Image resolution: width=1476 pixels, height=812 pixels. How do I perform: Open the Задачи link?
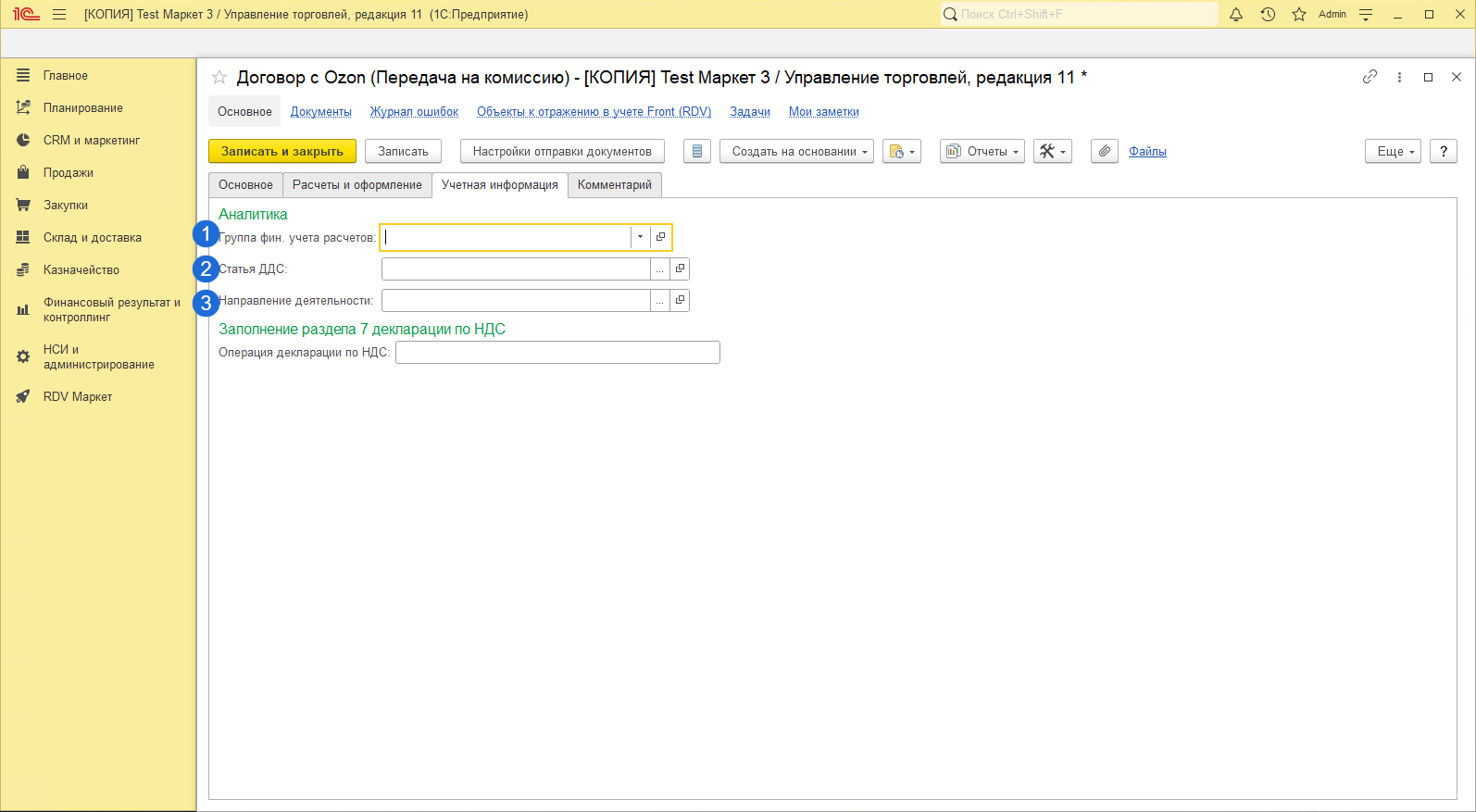750,112
